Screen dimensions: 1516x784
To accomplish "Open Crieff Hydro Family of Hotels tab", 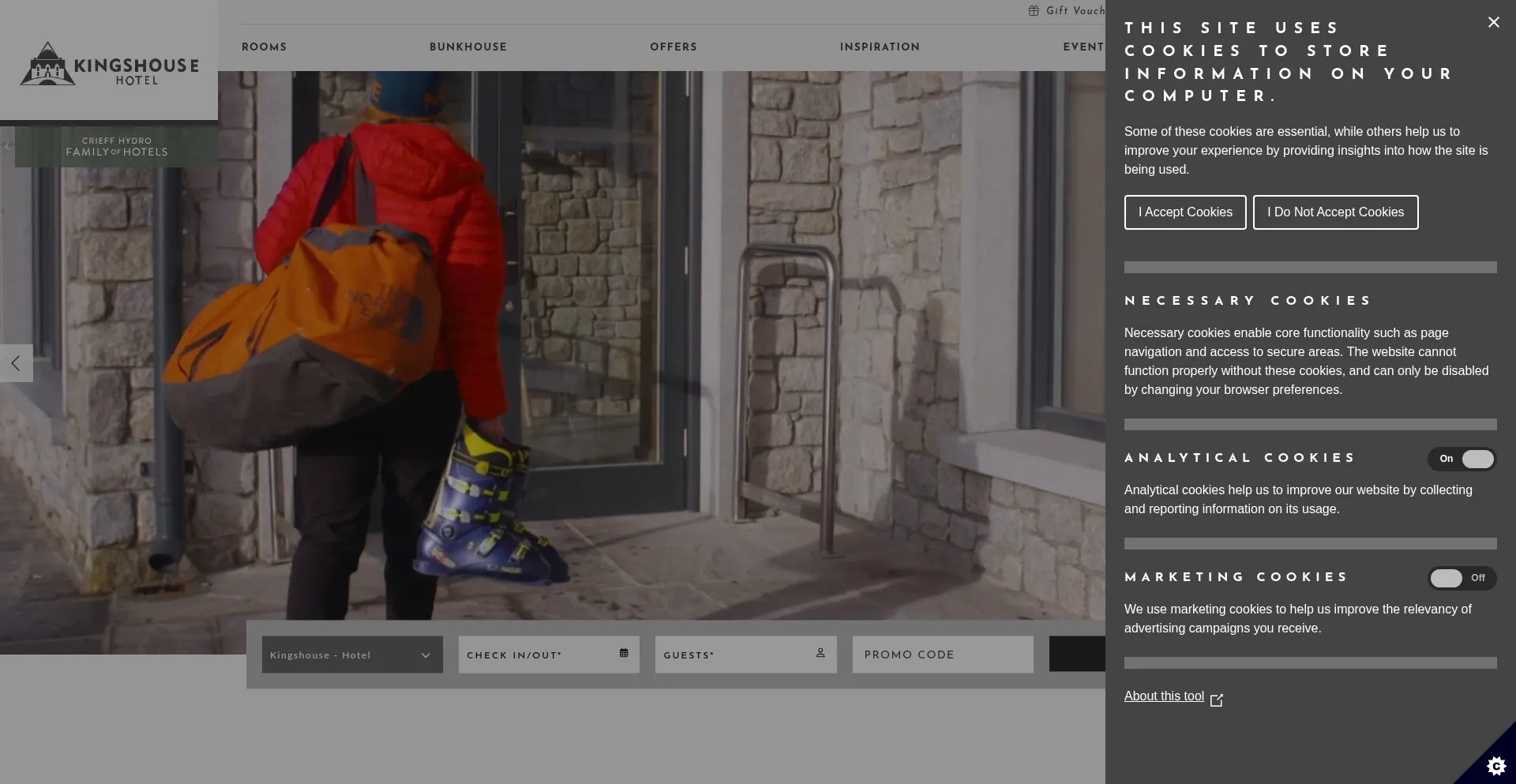I will coord(116,147).
